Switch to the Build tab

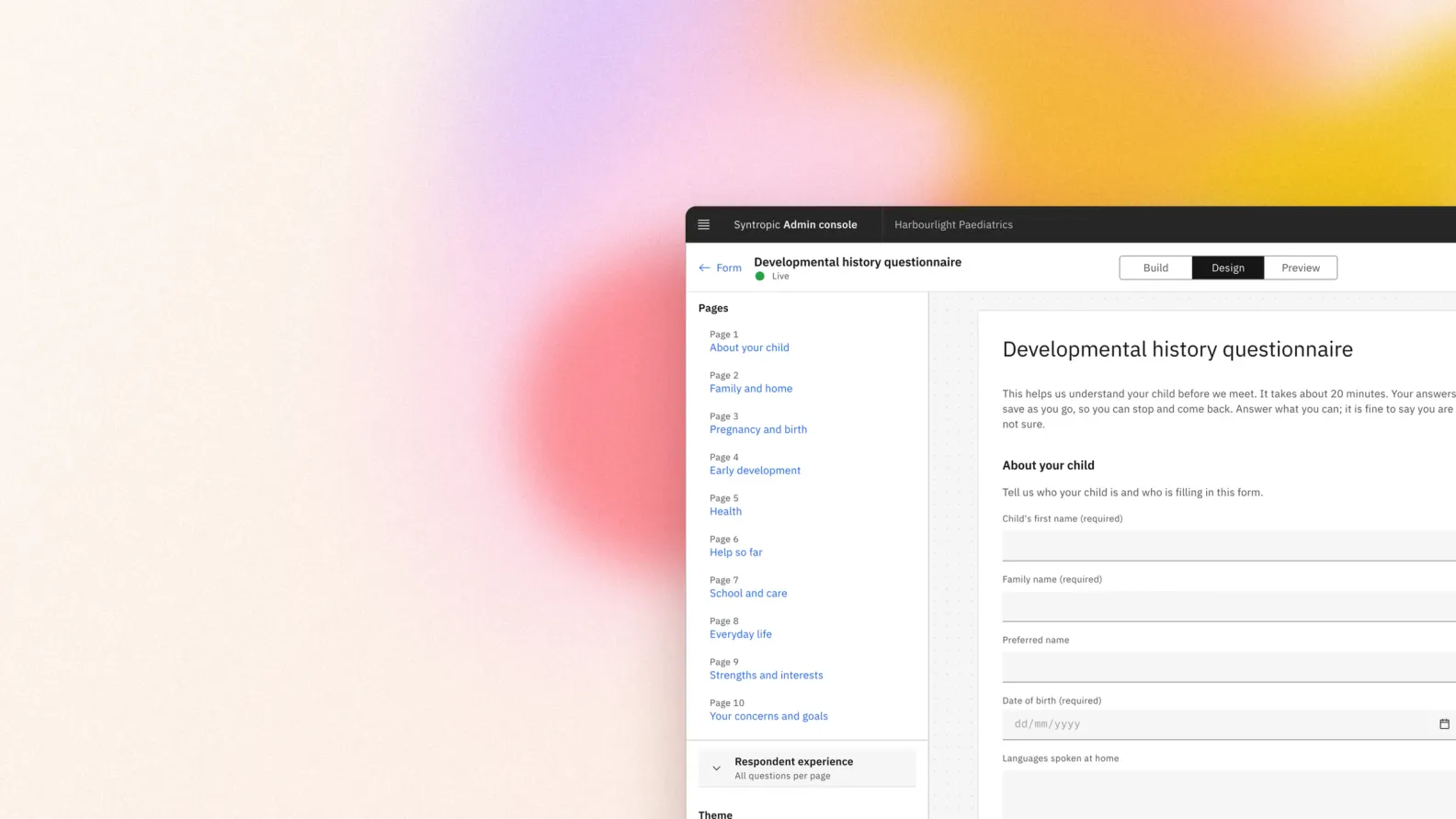1155,268
